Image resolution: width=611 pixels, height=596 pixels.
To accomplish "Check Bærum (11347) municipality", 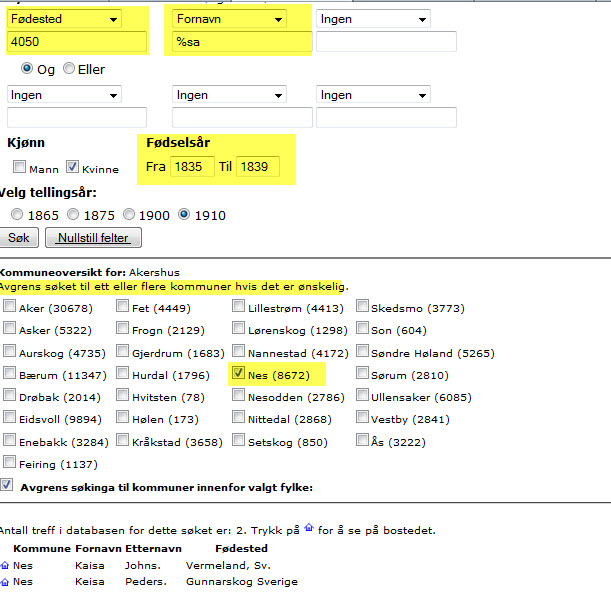I will [9, 373].
